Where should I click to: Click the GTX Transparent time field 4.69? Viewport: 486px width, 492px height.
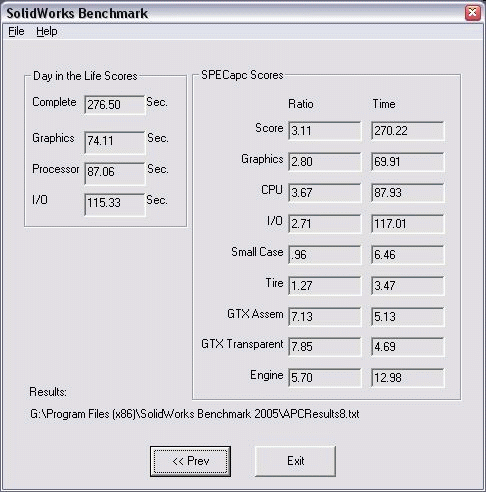(408, 347)
